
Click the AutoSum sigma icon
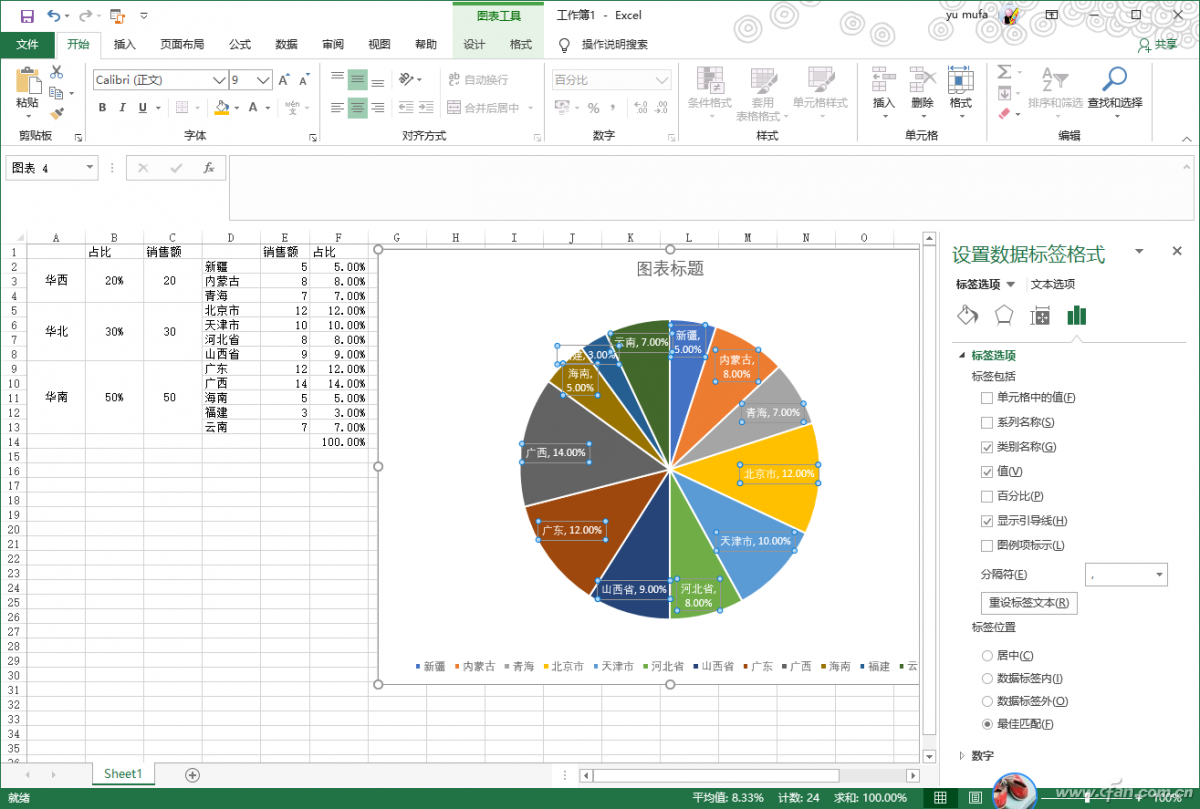(1004, 72)
